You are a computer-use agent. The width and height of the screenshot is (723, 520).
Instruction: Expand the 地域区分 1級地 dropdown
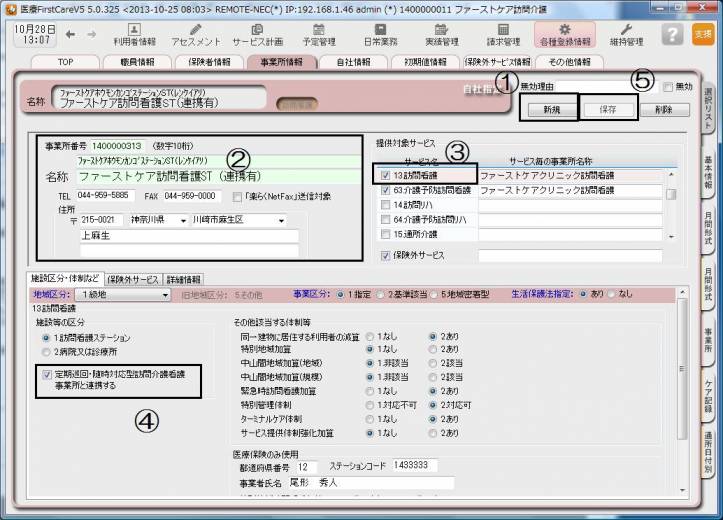tap(165, 295)
